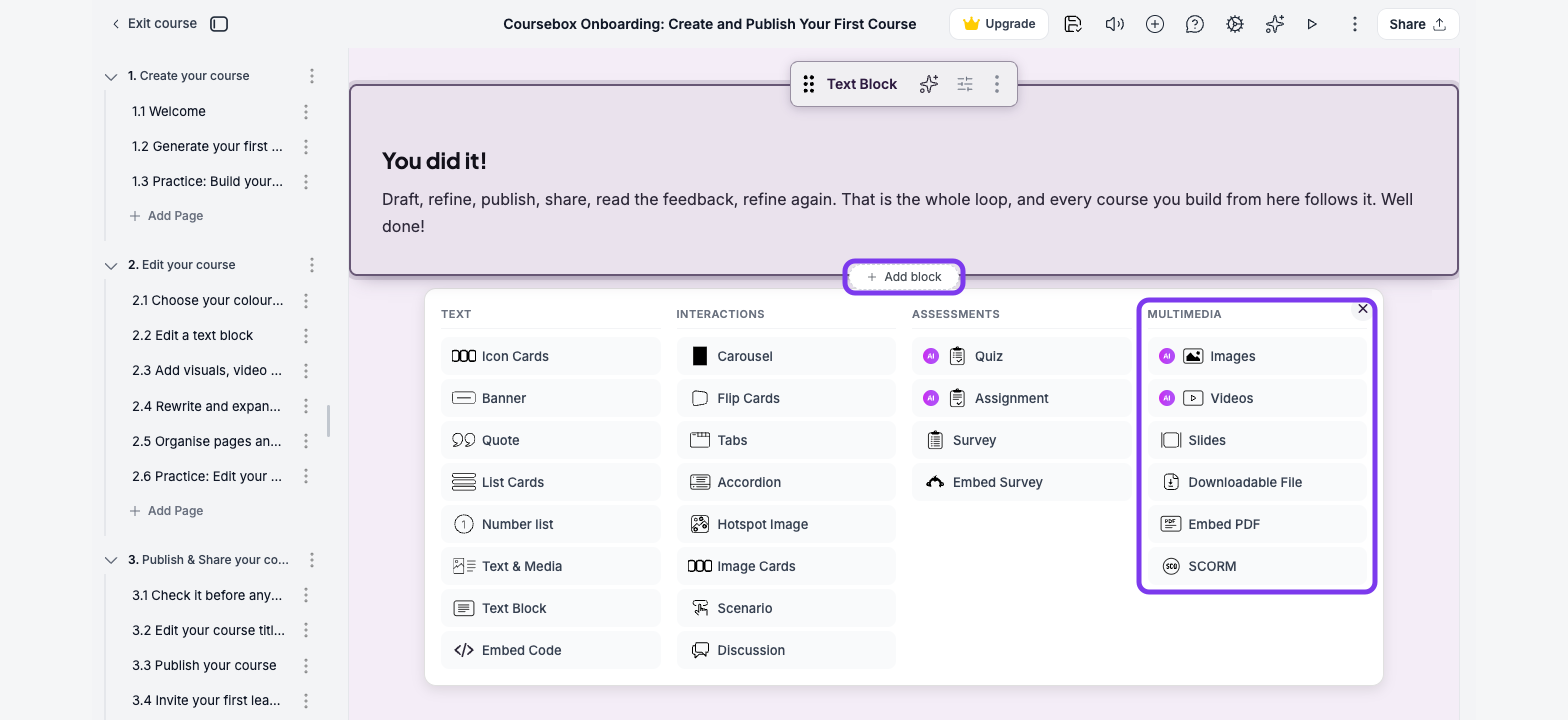This screenshot has width=1568, height=720.
Task: Grab the Text Block drag handle
Action: point(809,84)
